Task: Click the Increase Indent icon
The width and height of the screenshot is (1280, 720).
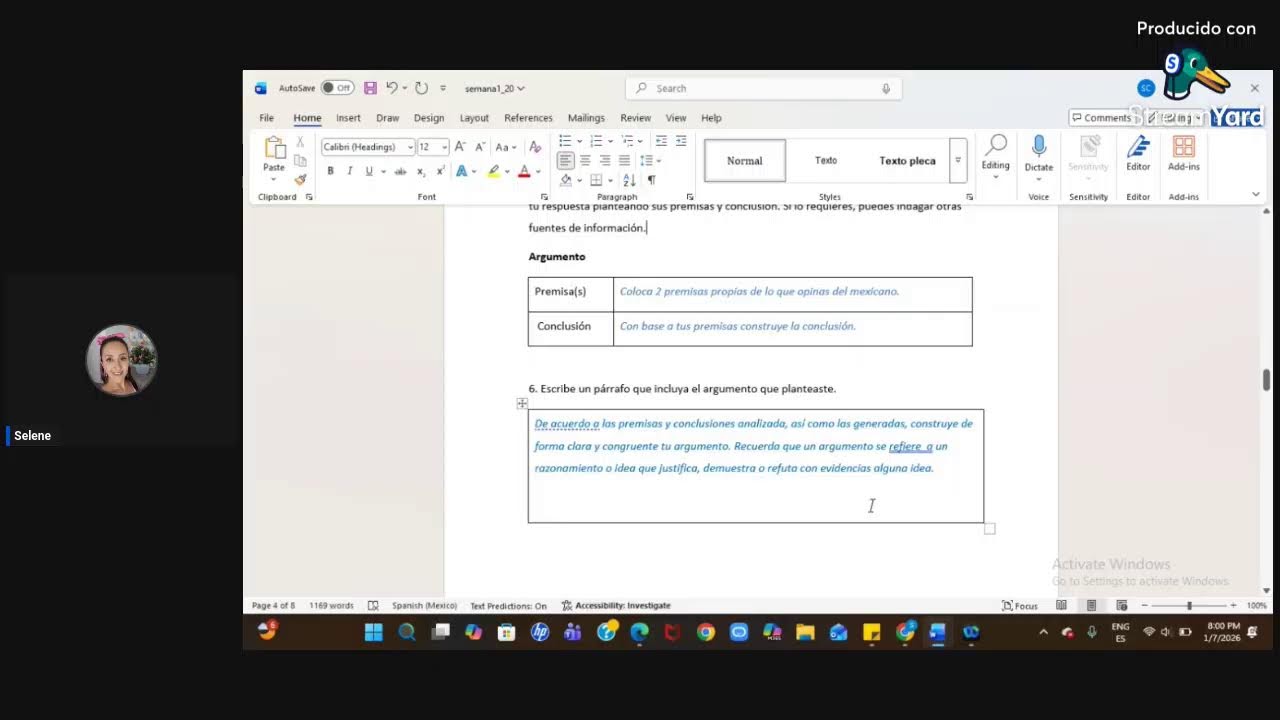Action: pos(681,141)
